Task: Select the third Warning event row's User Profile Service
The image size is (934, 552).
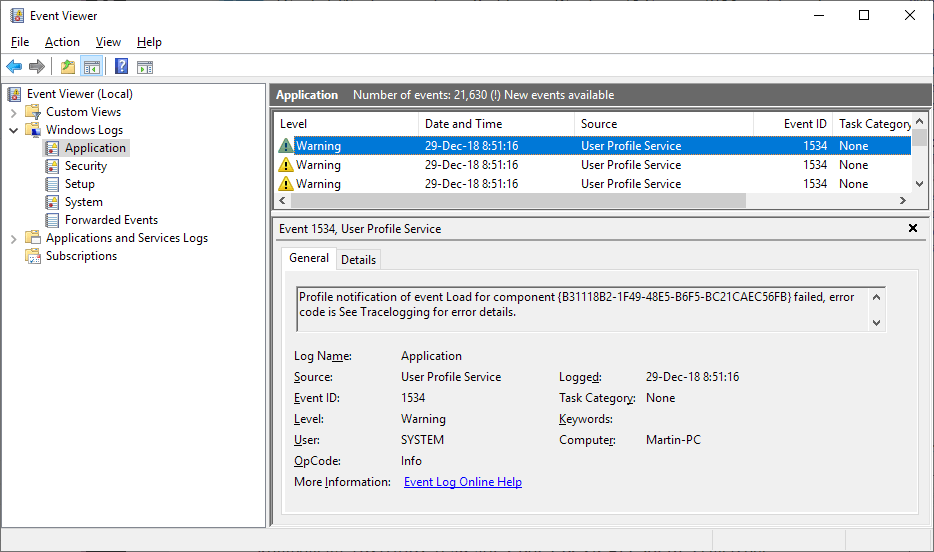Action: [631, 184]
